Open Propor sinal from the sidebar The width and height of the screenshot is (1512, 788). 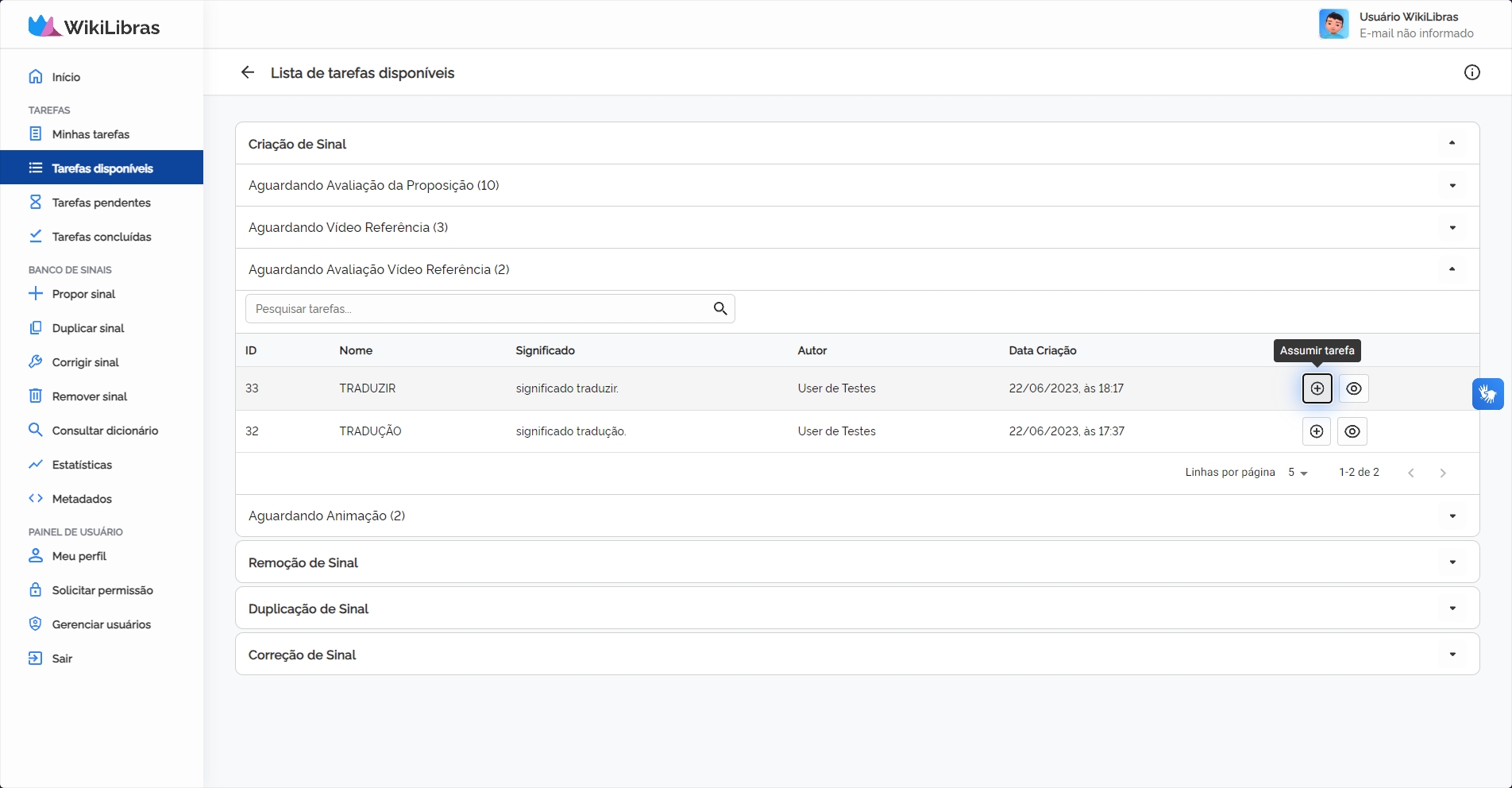83,294
